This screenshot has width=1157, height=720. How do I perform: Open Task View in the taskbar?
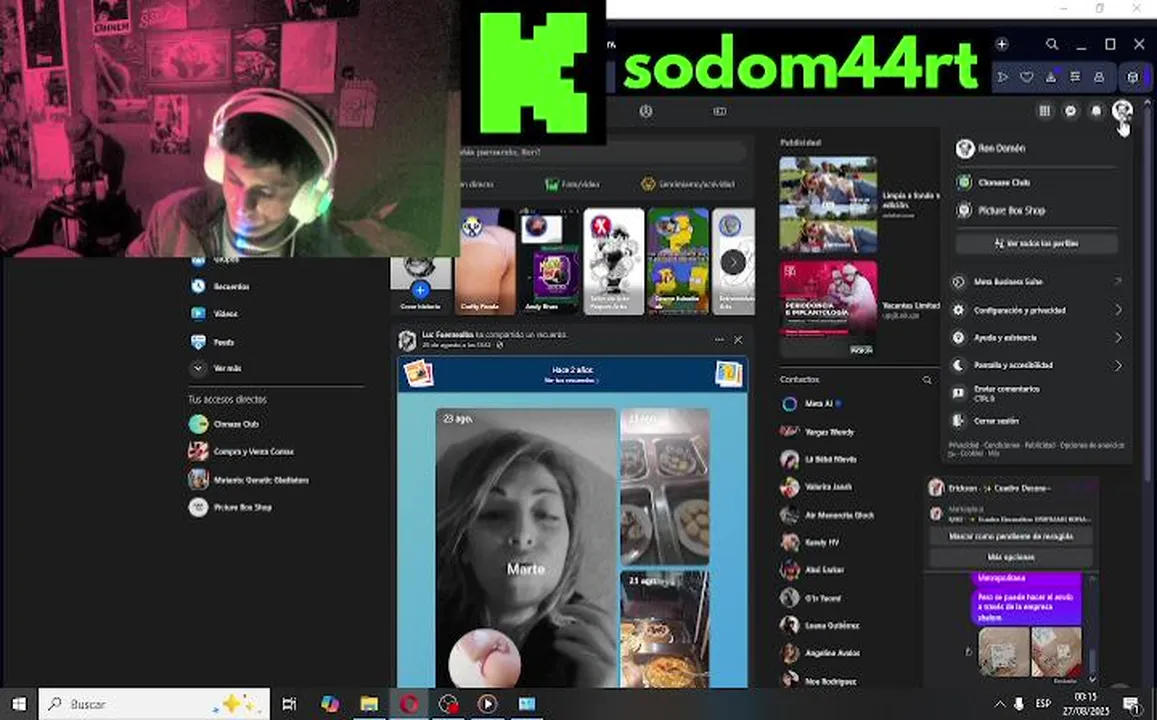click(x=289, y=704)
